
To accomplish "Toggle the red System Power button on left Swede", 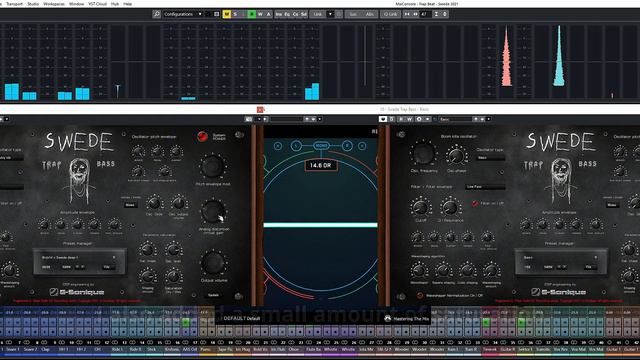I will (x=202, y=136).
